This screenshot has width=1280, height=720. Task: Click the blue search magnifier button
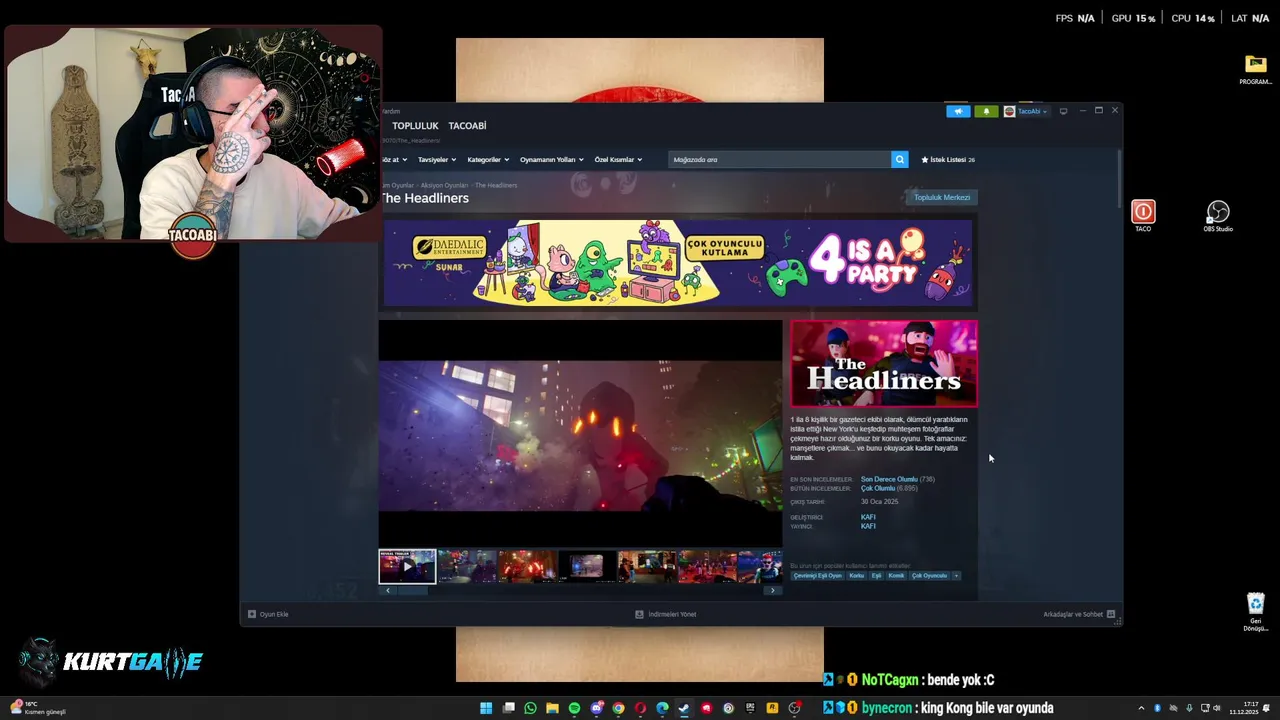pos(900,159)
